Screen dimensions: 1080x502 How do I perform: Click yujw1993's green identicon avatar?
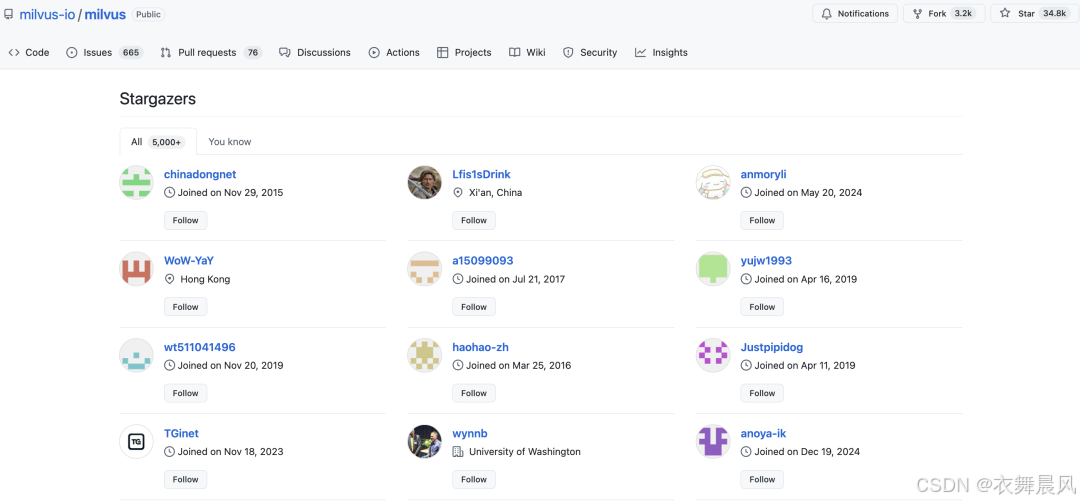(x=713, y=269)
